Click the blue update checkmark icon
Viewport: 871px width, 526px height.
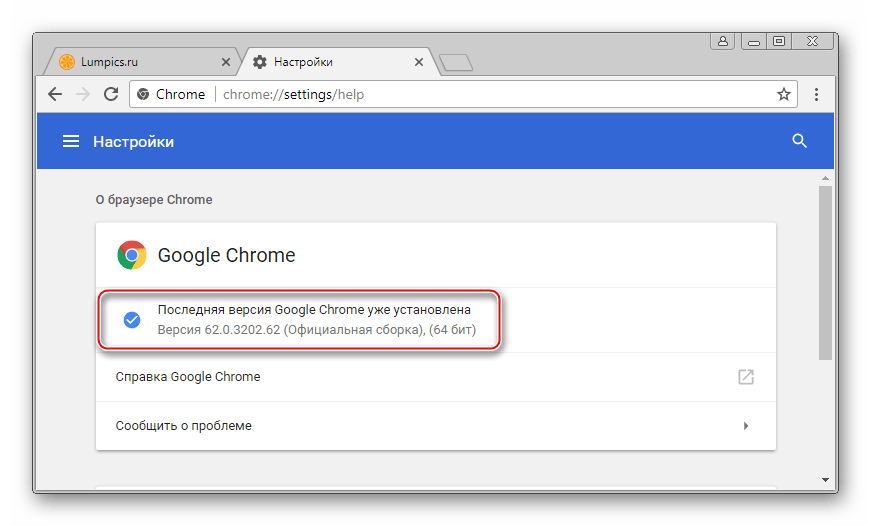[x=131, y=319]
